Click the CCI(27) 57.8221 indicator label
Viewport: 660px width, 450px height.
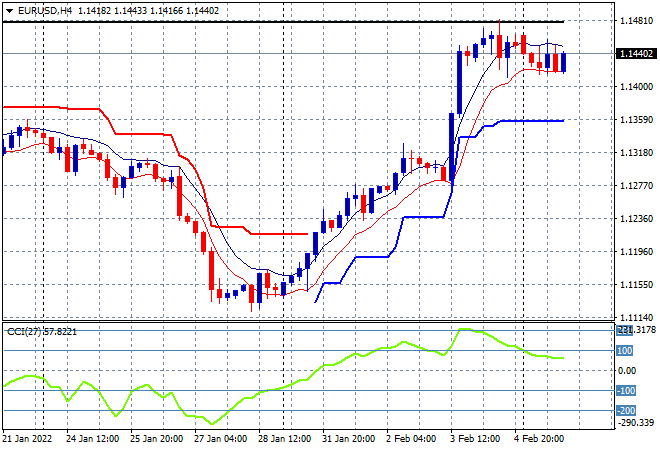pyautogui.click(x=42, y=332)
